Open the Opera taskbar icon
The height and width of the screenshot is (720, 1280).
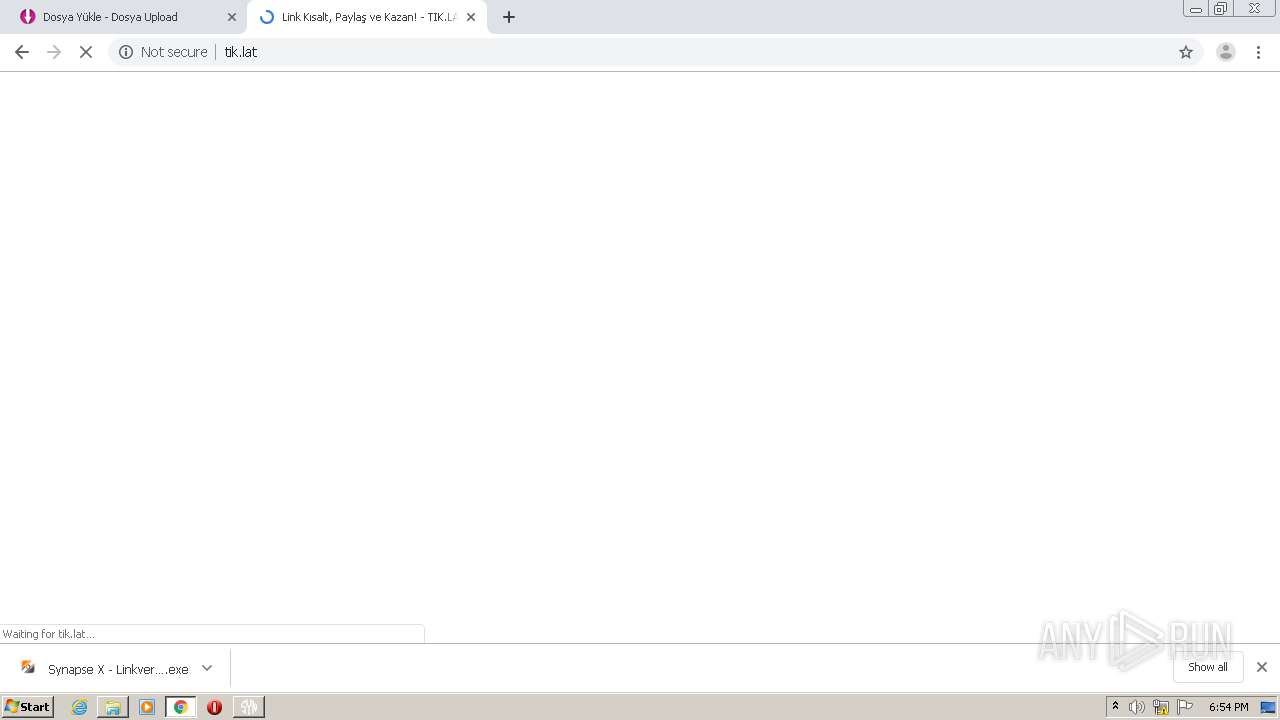pyautogui.click(x=214, y=707)
